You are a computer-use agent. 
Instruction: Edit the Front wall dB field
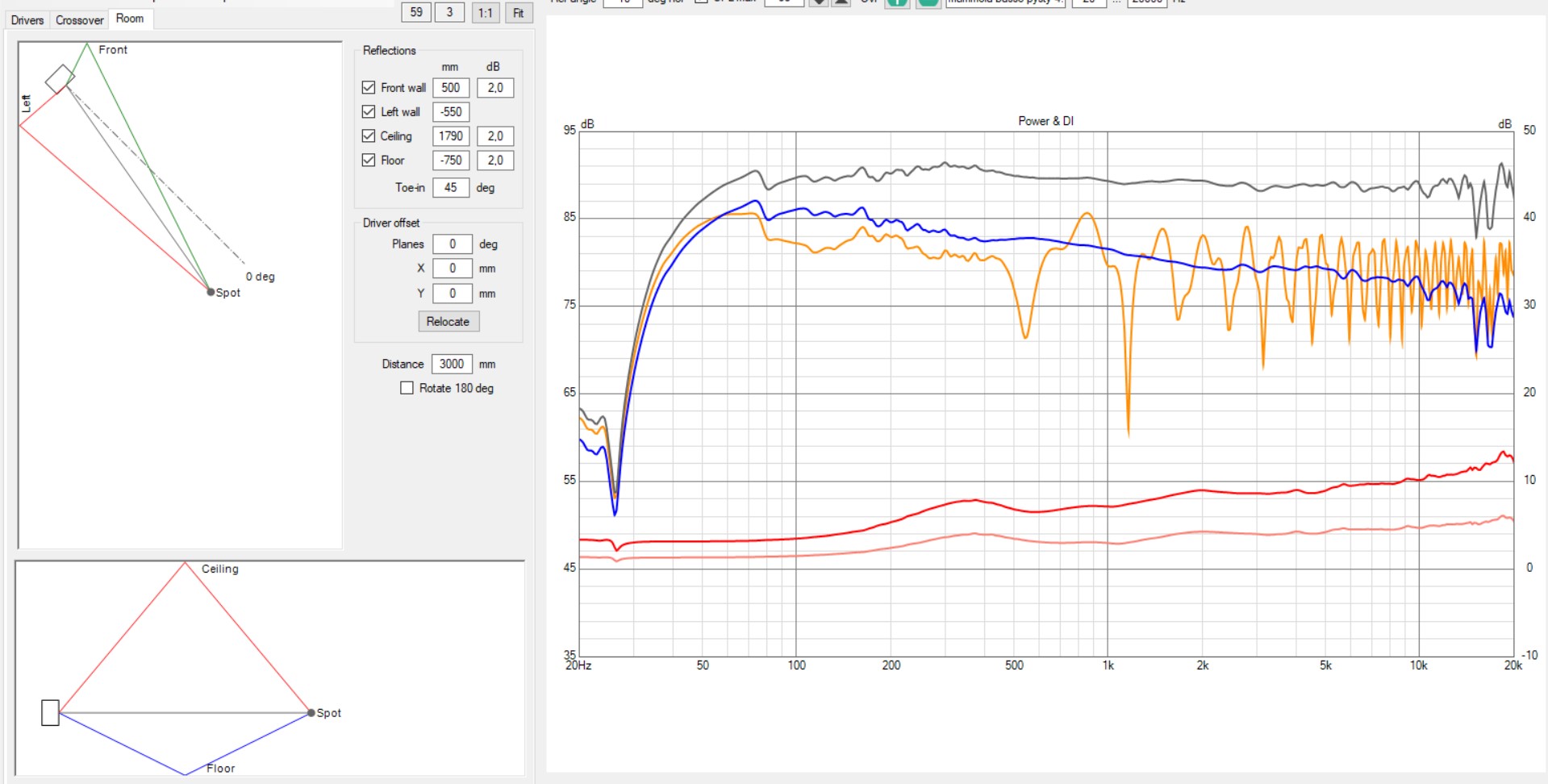tap(495, 87)
